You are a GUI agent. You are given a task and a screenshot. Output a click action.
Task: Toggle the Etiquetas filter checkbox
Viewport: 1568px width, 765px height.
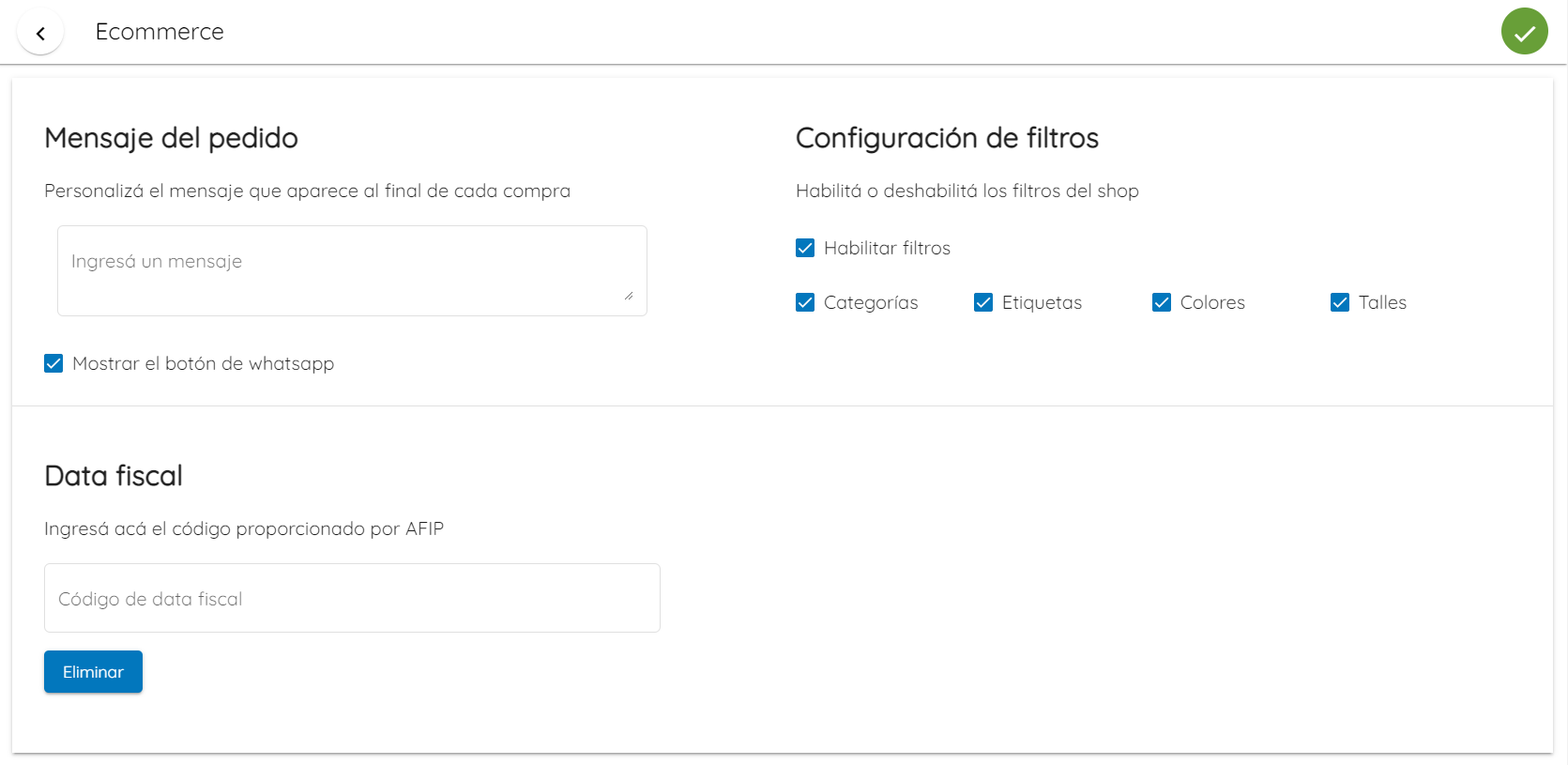coord(983,302)
